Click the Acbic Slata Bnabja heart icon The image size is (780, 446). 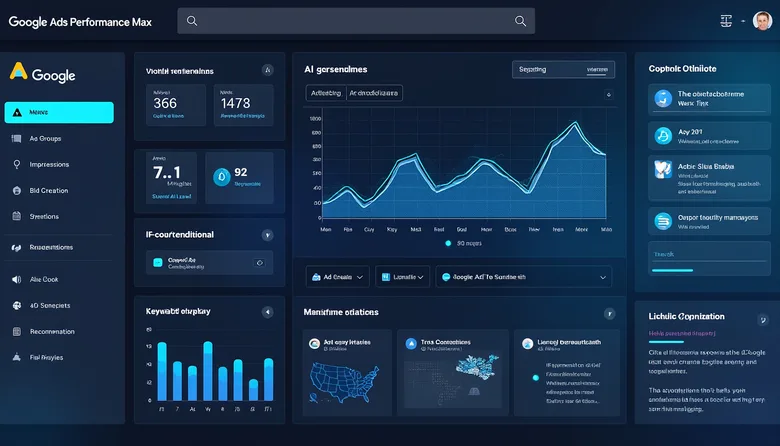point(663,170)
